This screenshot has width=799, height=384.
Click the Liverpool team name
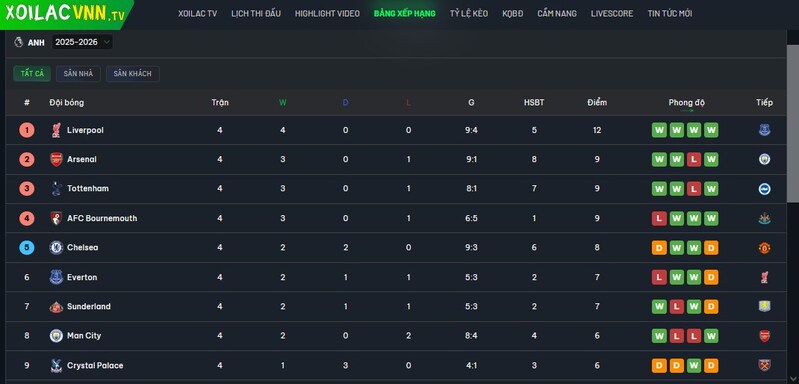85,130
